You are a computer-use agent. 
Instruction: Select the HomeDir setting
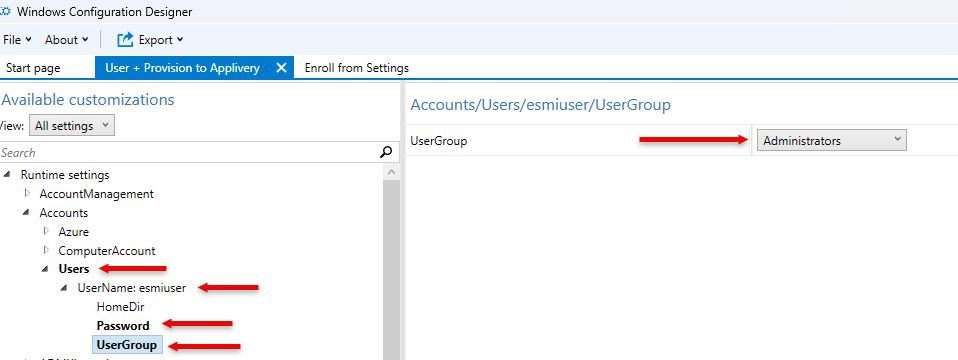tap(120, 307)
